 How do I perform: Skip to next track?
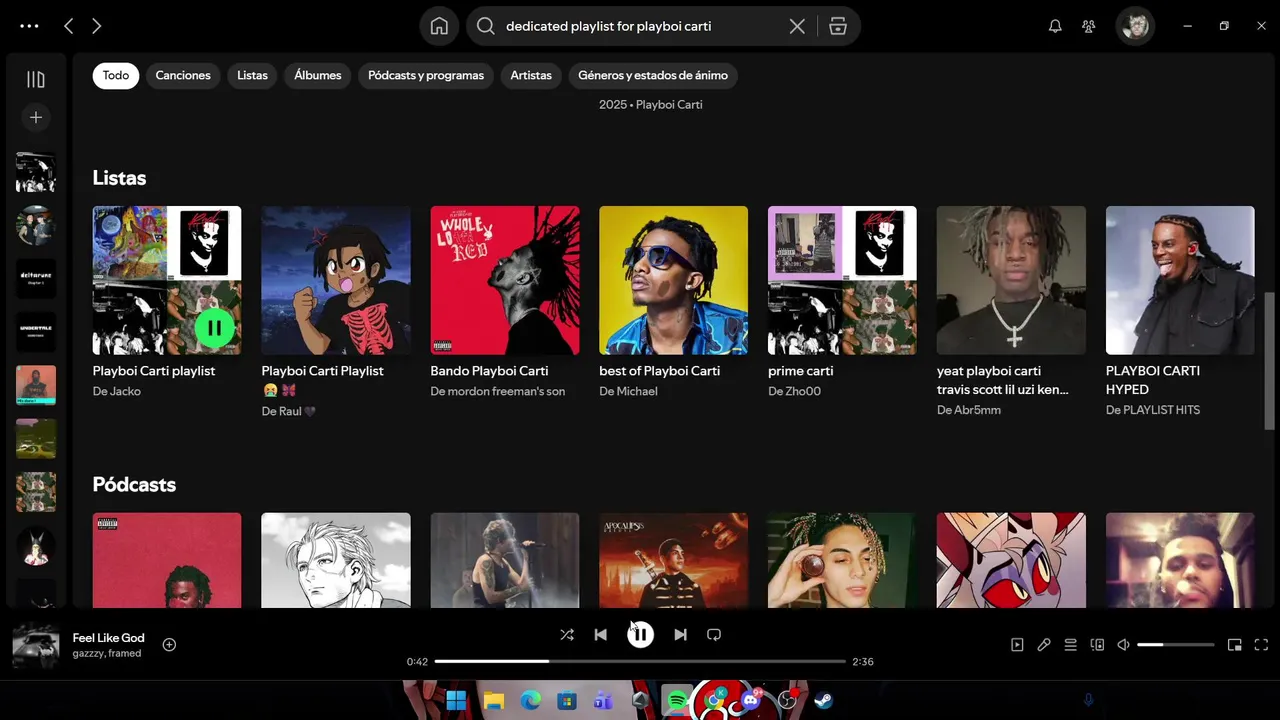680,634
